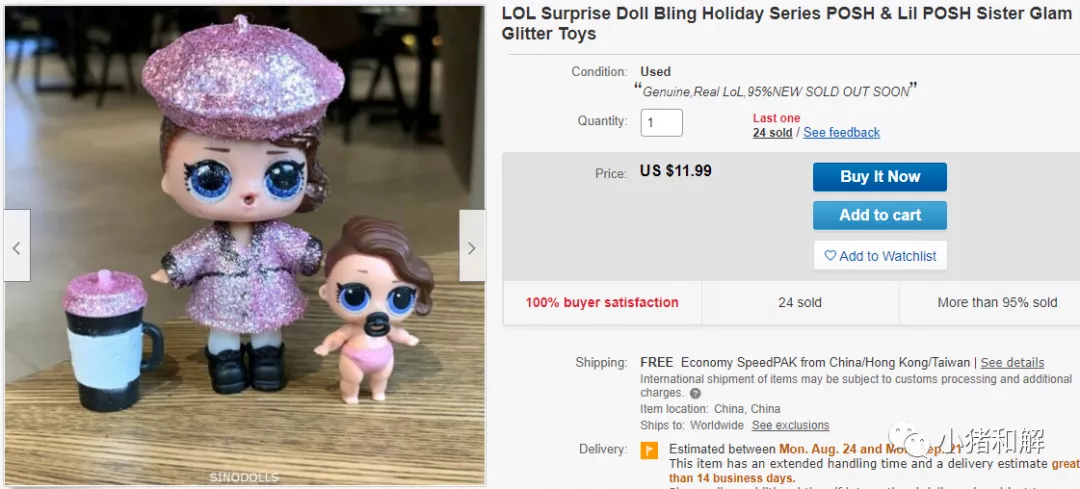Screen dimensions: 1080x489
Task: Show the next product image arrow
Action: tap(472, 246)
